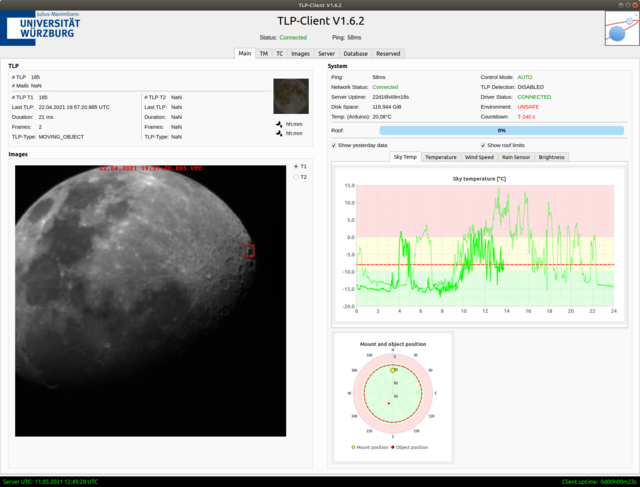Open the Images tab
The height and width of the screenshot is (487, 640).
coord(300,54)
